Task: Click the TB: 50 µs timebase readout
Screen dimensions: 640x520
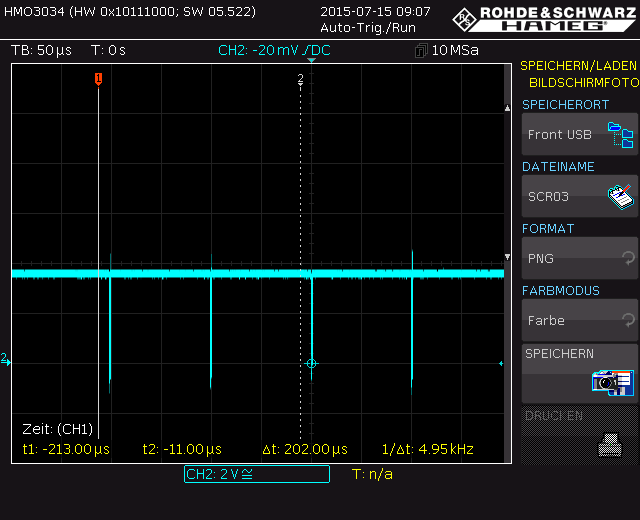Action: 41,50
